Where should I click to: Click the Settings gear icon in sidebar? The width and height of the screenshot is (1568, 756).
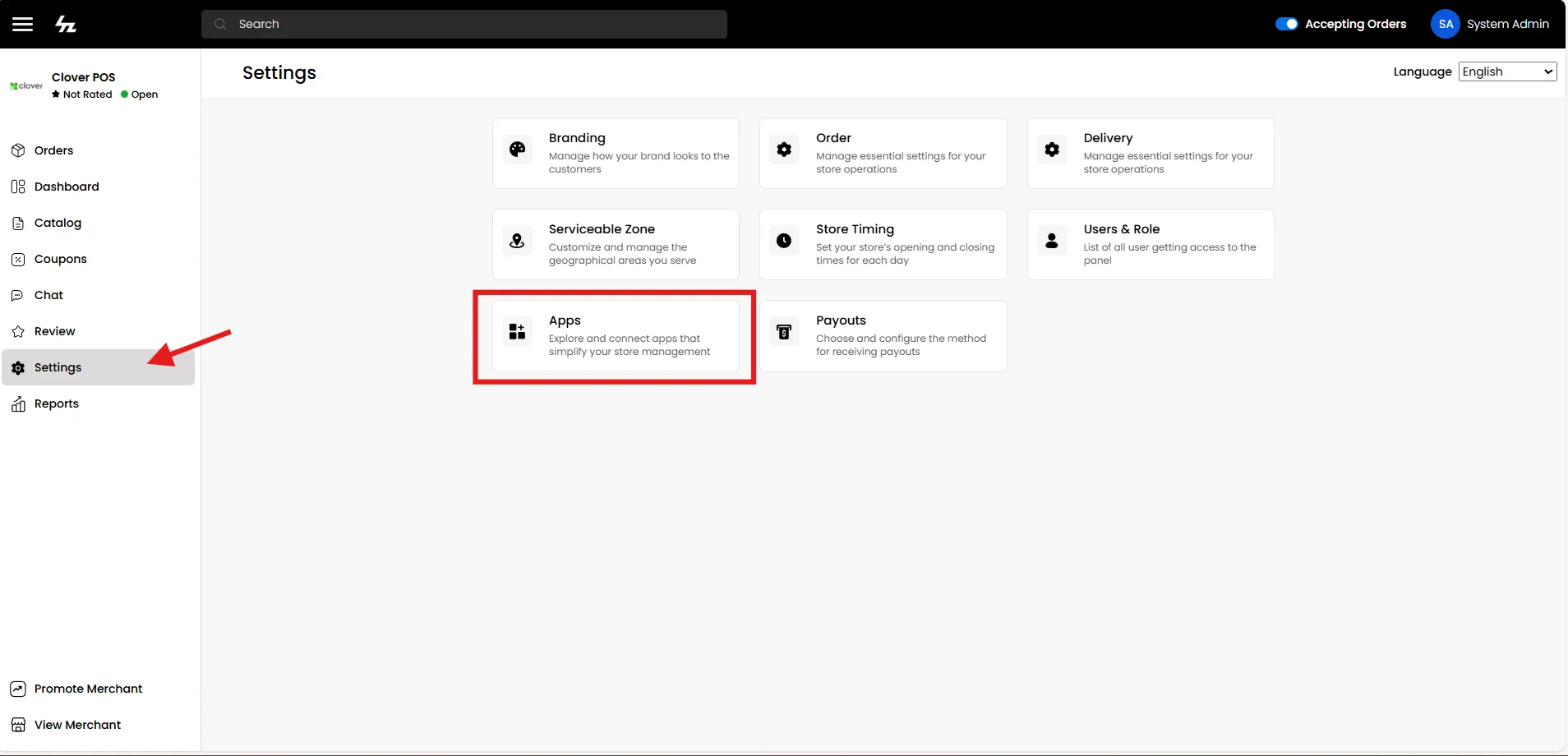pos(18,367)
